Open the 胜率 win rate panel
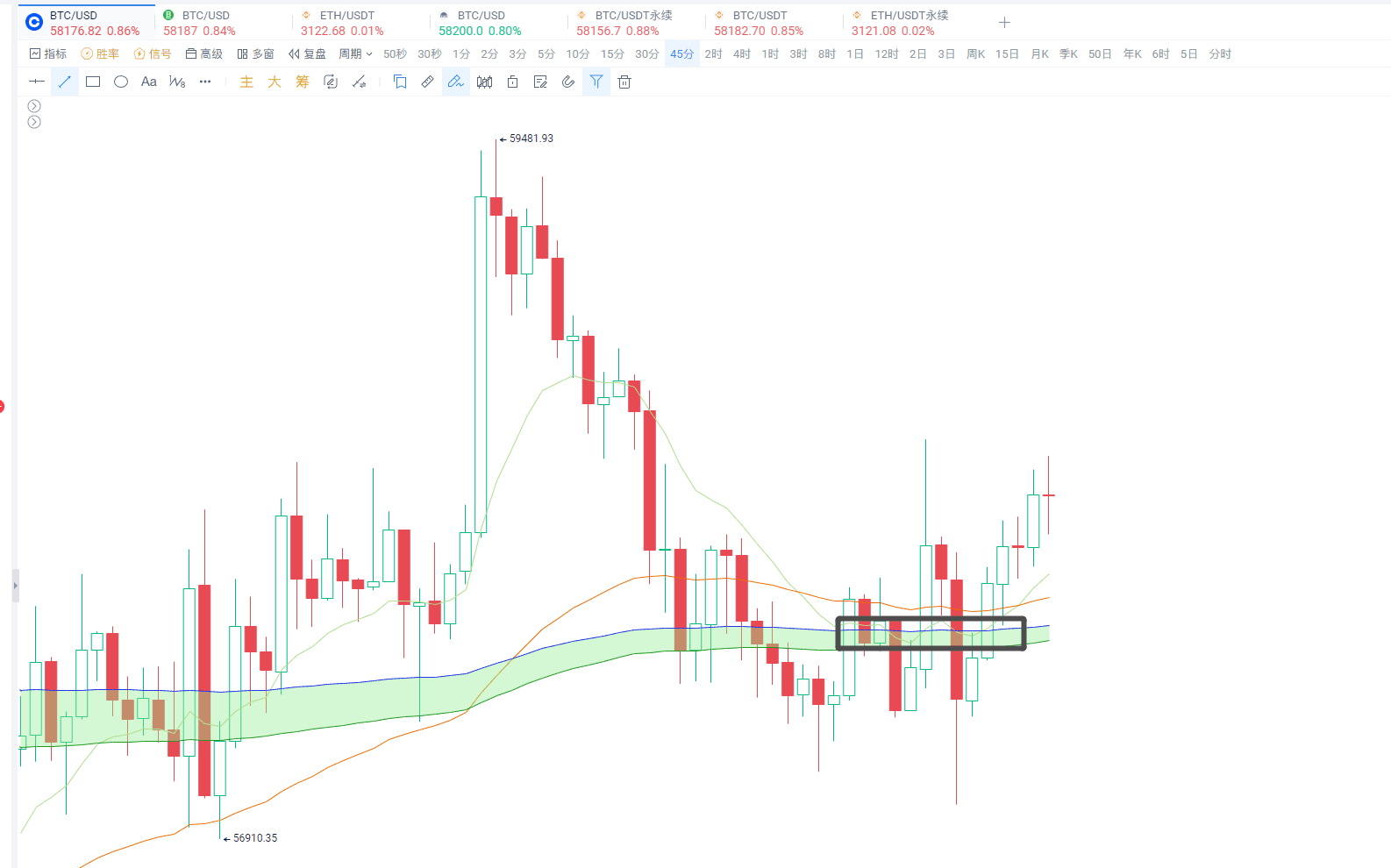Screen dimensions: 1391x868 coord(100,53)
